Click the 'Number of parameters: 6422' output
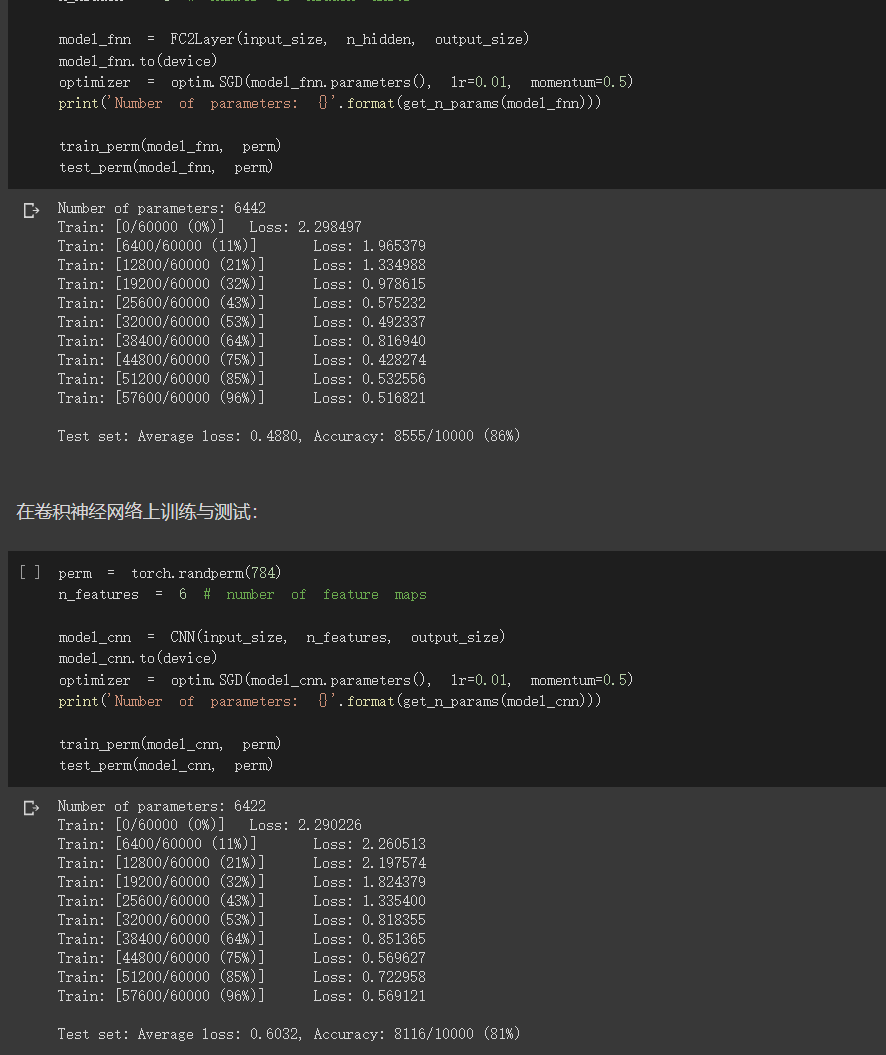This screenshot has width=886, height=1055. point(161,806)
